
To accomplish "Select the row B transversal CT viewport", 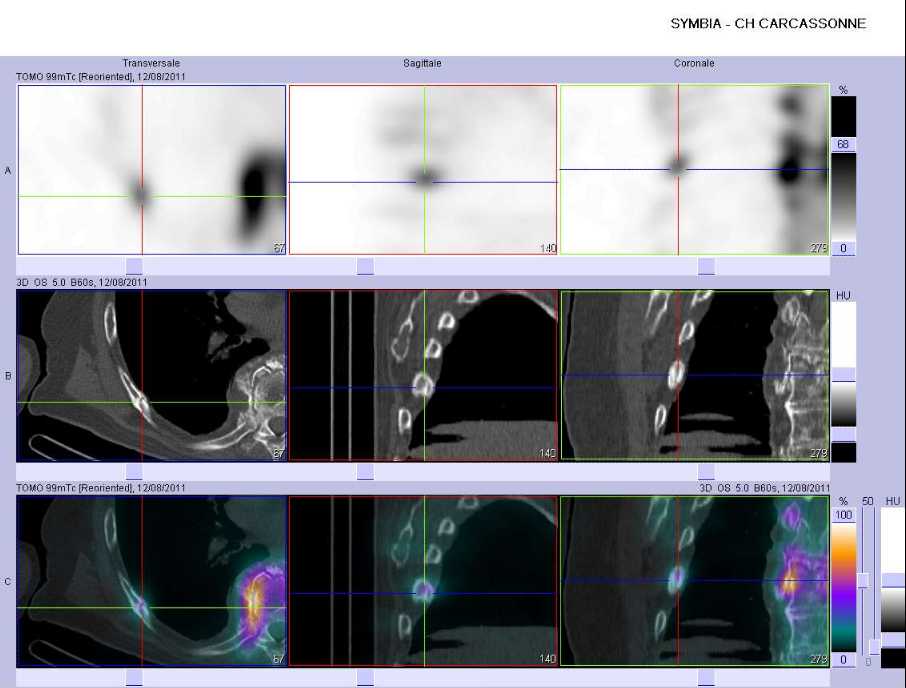I will point(152,375).
